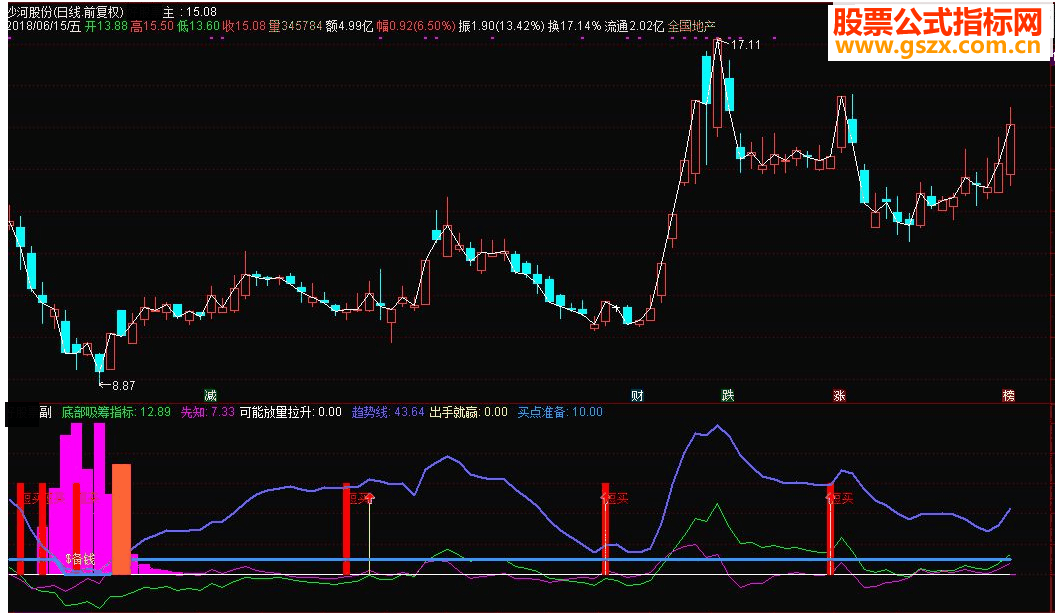
Task: Click the 17.11 peak price label
Action: point(745,44)
